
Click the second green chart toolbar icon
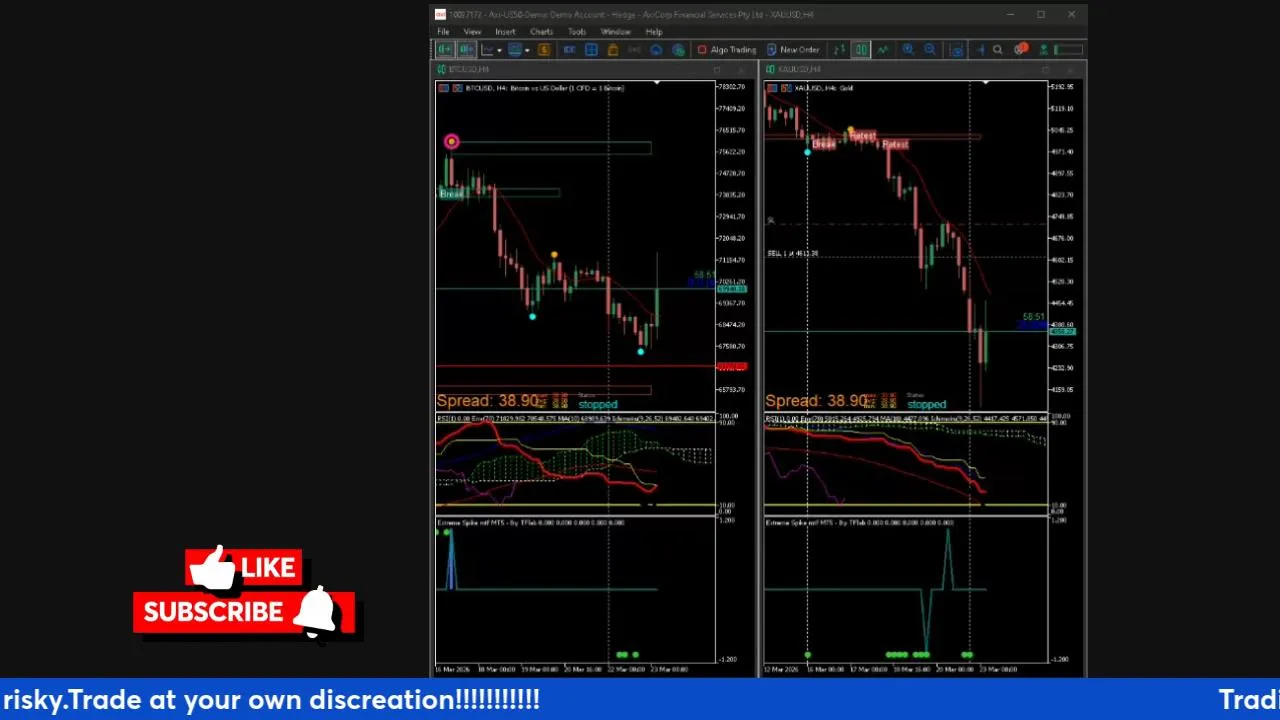click(467, 50)
